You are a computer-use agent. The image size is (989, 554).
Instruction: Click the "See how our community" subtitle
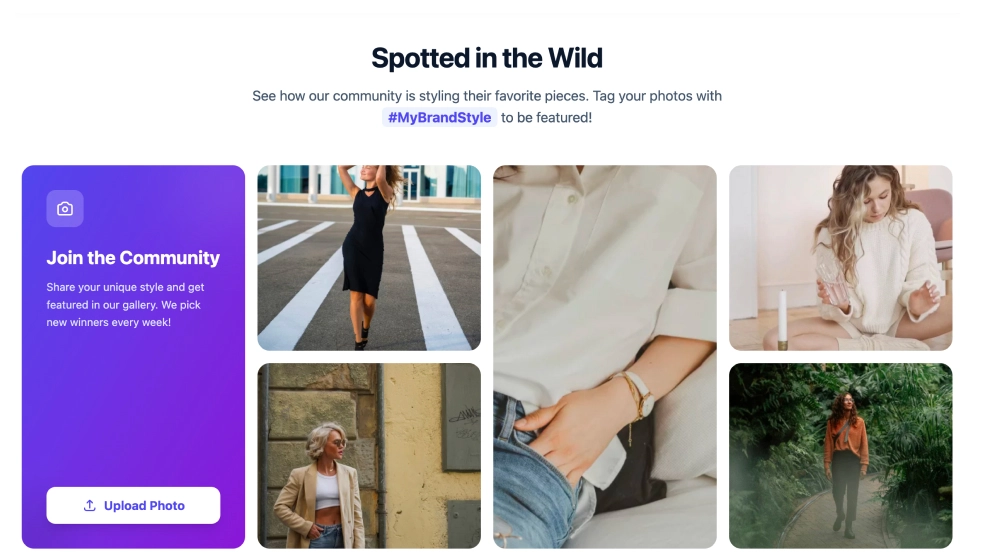[x=487, y=96]
